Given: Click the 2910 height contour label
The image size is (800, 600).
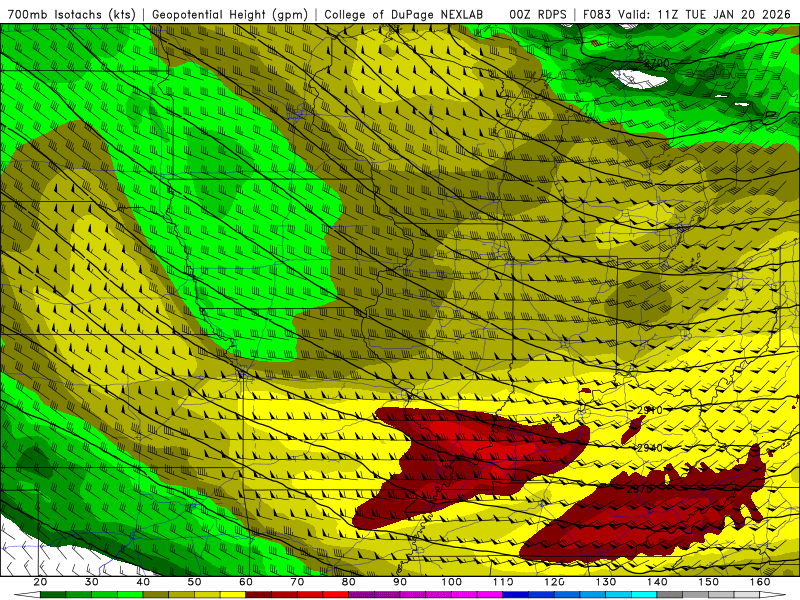Looking at the screenshot, I should coord(649,410).
